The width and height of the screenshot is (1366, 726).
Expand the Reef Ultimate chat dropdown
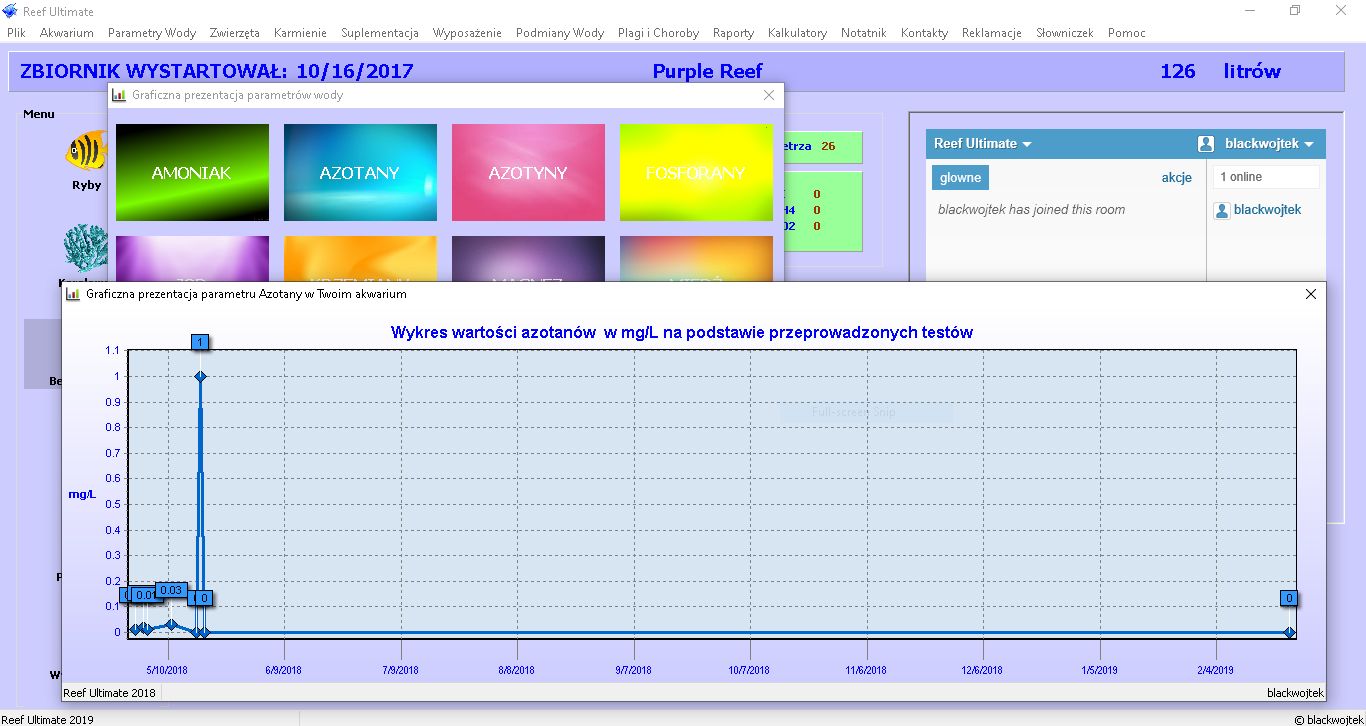tap(982, 144)
